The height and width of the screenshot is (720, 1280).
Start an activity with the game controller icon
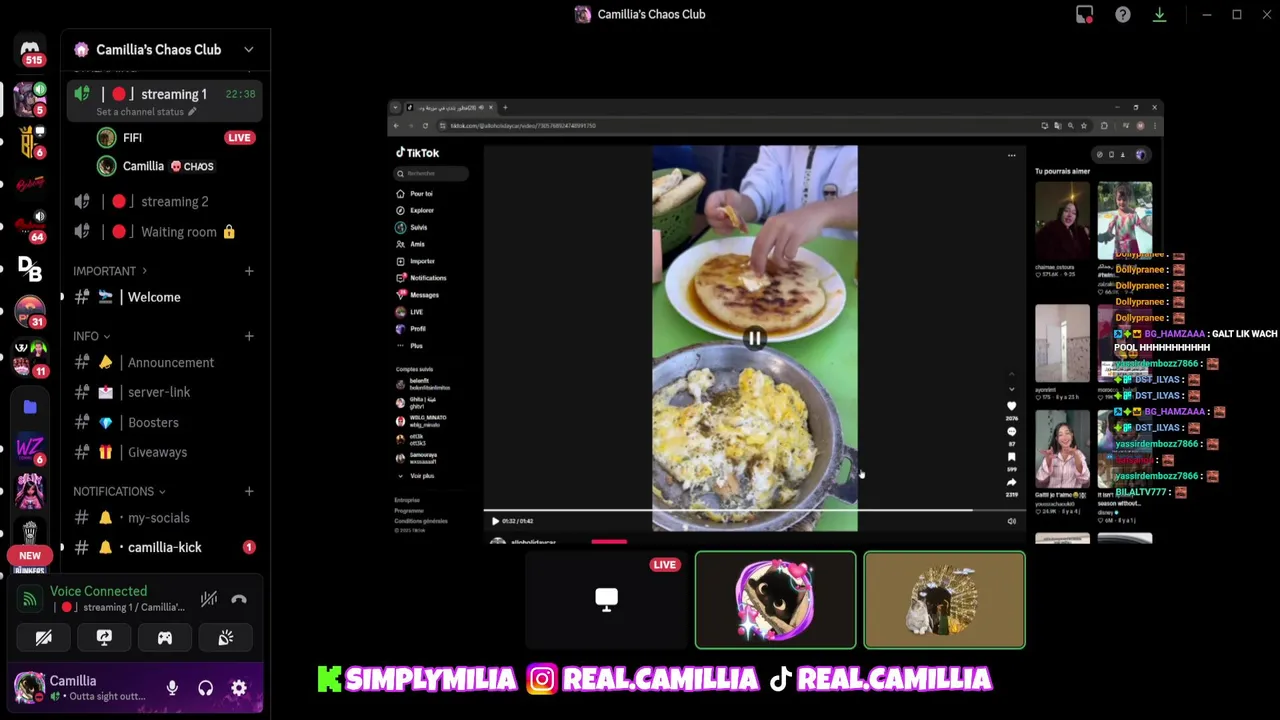pyautogui.click(x=165, y=638)
